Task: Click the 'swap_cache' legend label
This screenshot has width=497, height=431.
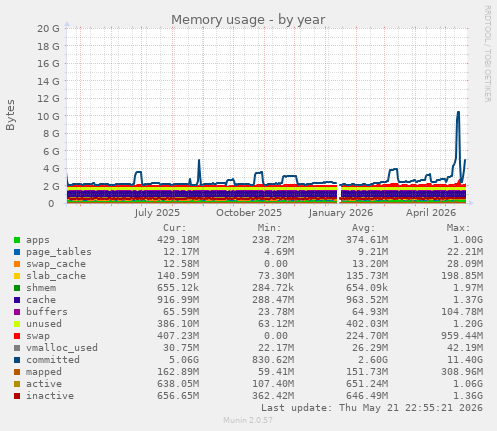Action: [x=56, y=264]
